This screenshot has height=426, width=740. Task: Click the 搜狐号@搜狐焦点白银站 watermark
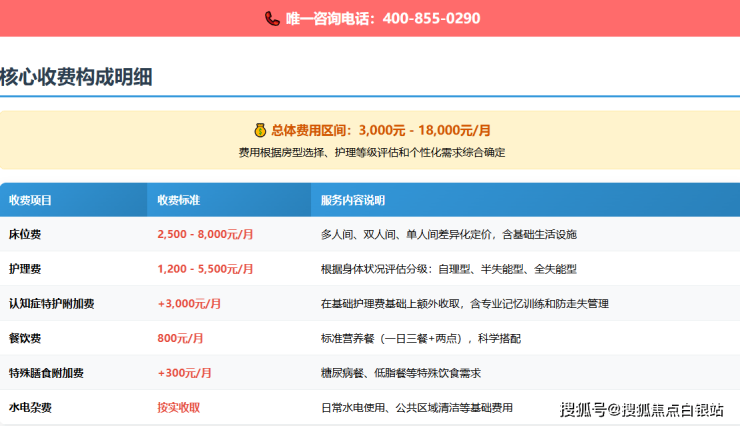642,408
